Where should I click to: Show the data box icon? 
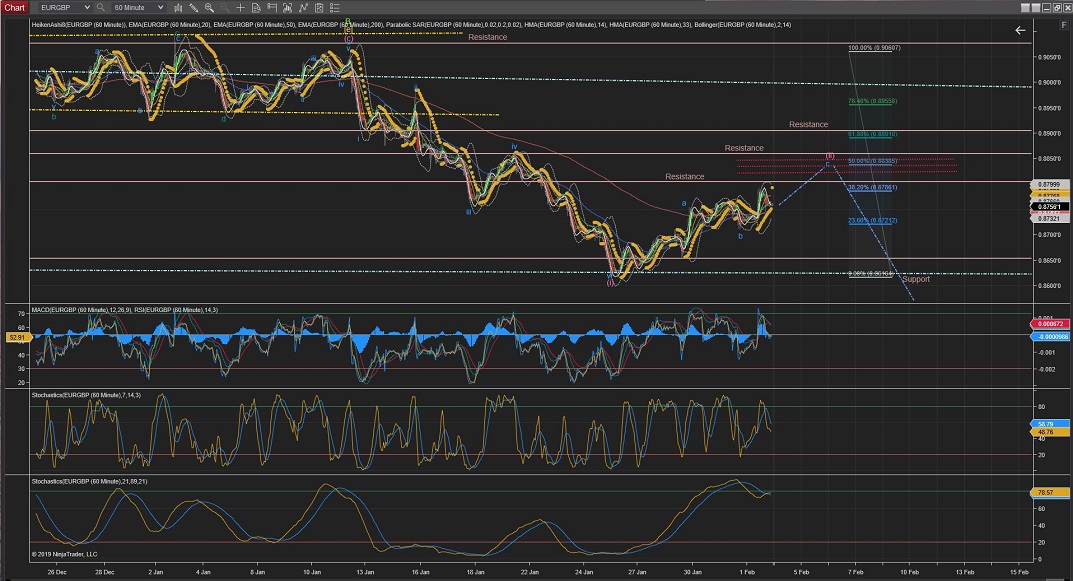(256, 7)
